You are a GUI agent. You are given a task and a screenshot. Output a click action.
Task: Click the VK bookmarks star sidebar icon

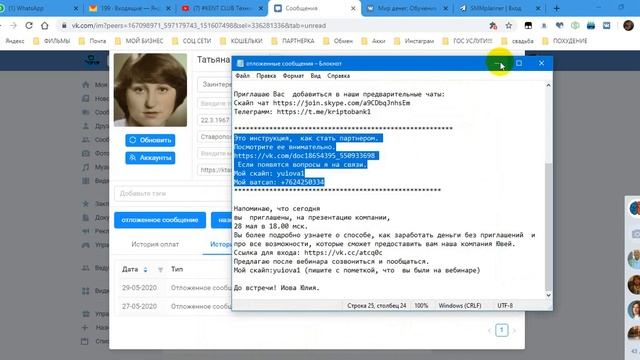coord(85,203)
